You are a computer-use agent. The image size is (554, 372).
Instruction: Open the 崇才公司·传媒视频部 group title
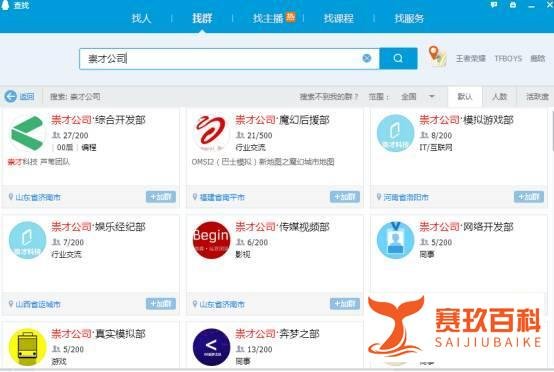click(282, 227)
